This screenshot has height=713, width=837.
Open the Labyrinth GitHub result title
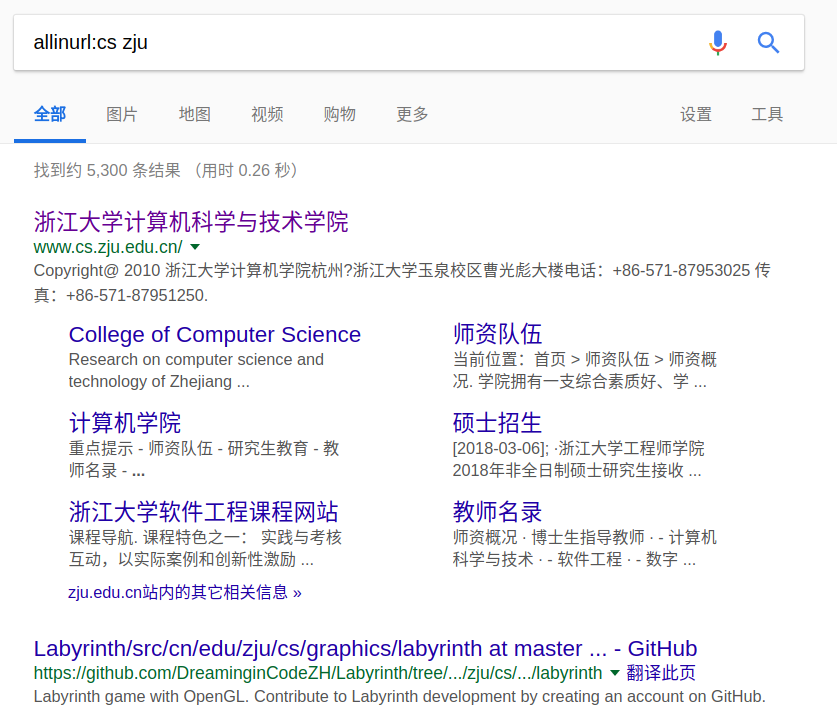tap(365, 649)
